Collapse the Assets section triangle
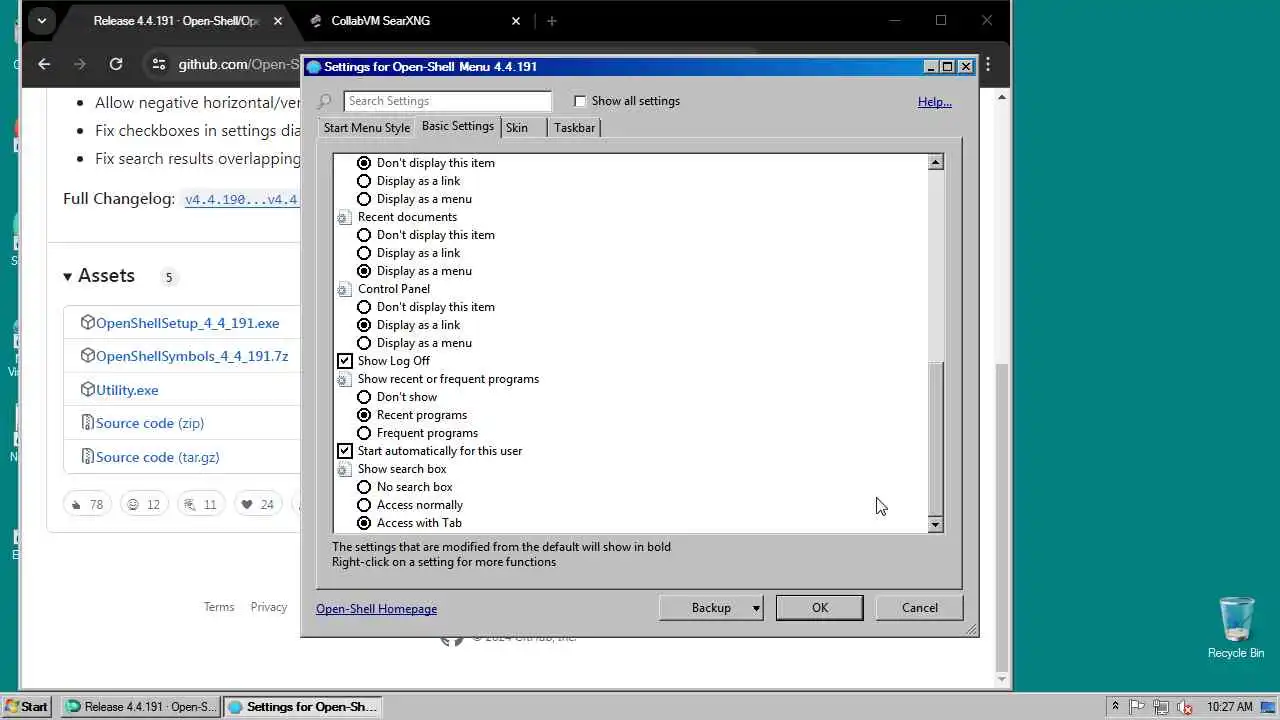This screenshot has height=720, width=1280. (x=68, y=277)
